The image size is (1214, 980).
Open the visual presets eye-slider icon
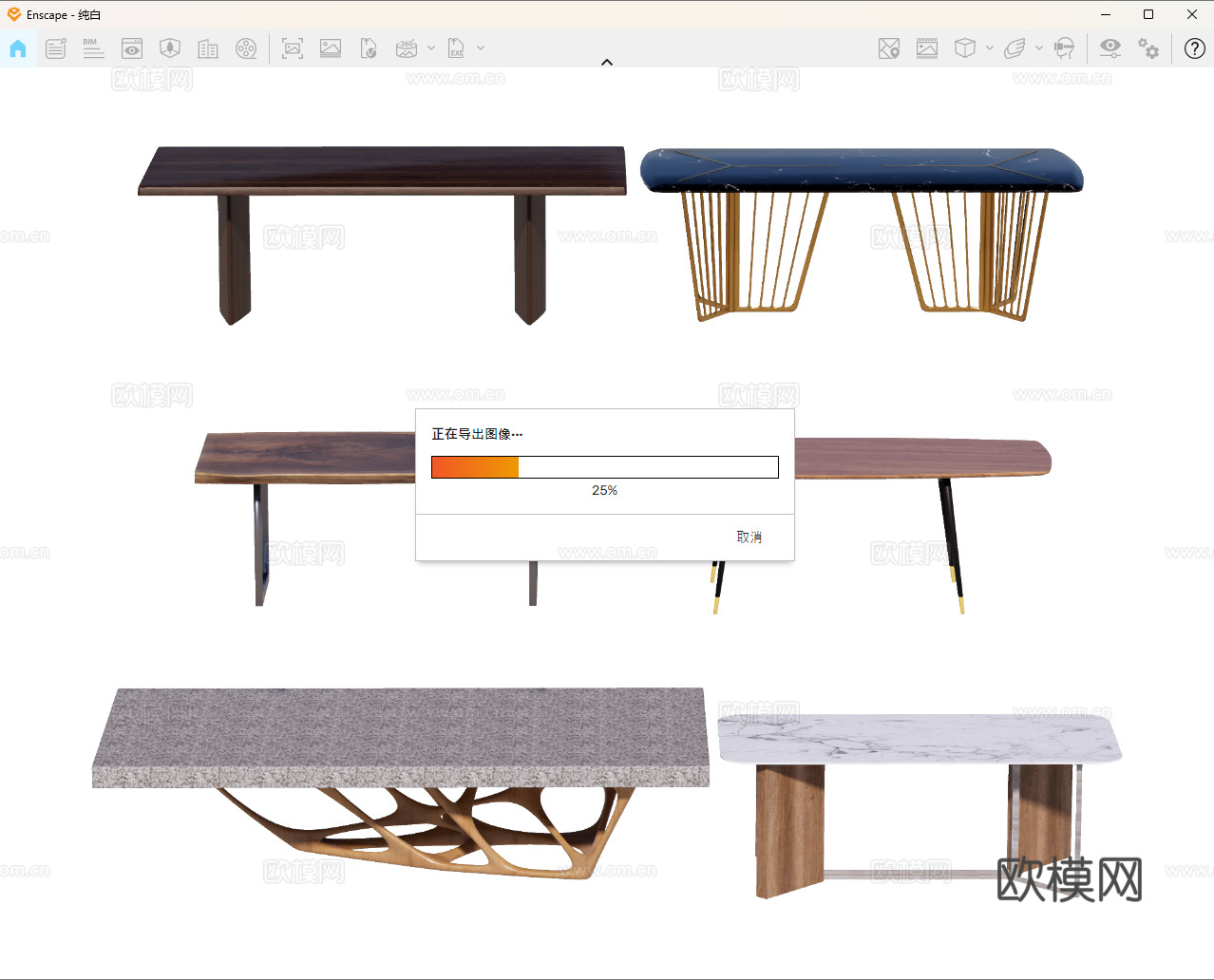(x=1110, y=48)
